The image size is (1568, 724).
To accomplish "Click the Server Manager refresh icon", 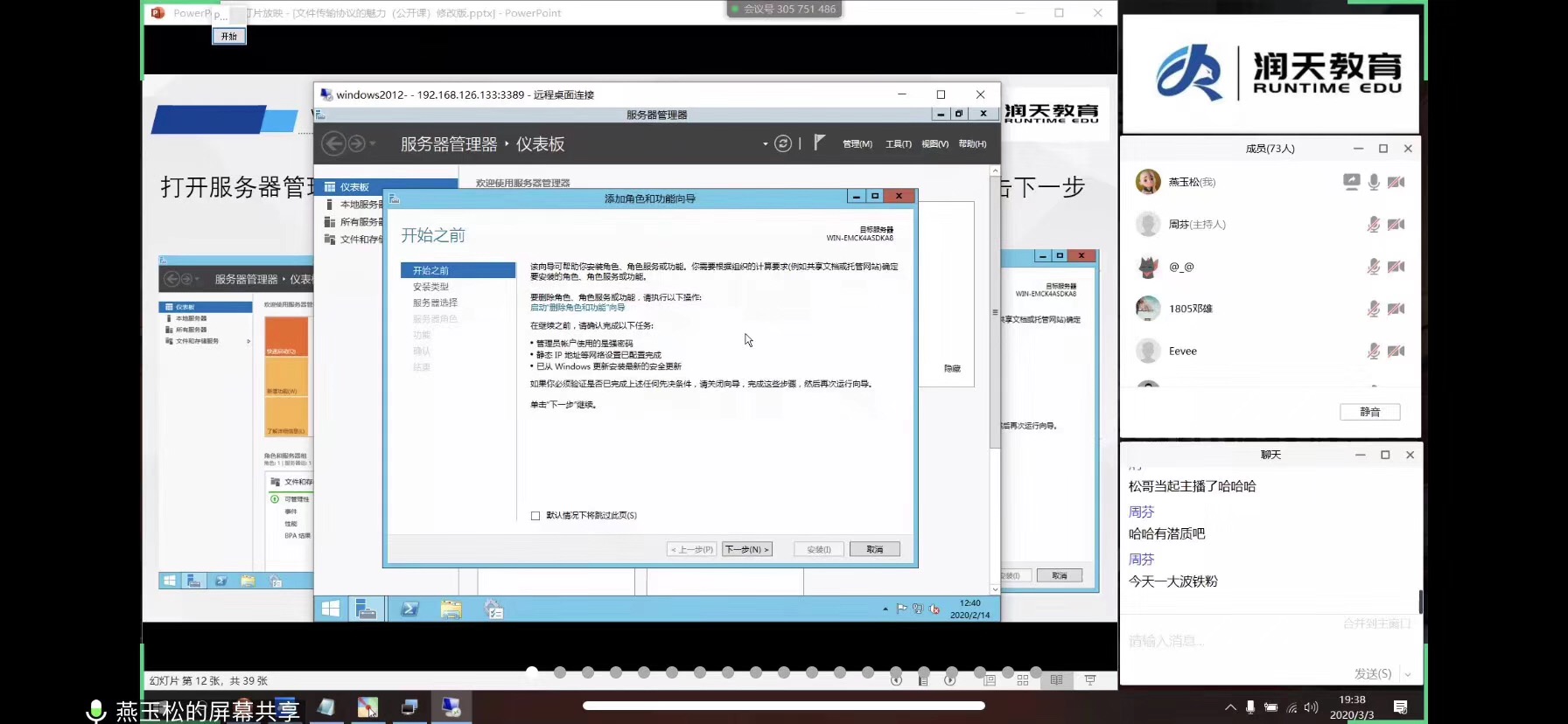I will tap(783, 143).
